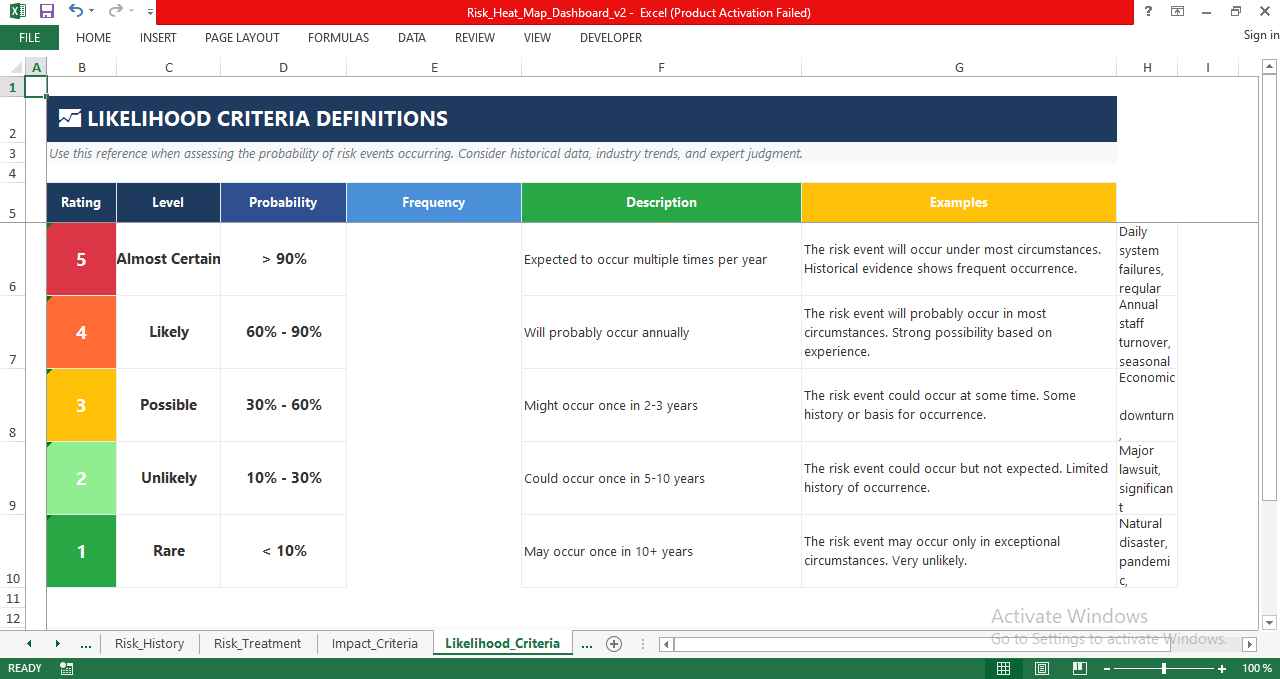Select the 'Almost Certain' level cell
The height and width of the screenshot is (679, 1280).
click(x=168, y=259)
